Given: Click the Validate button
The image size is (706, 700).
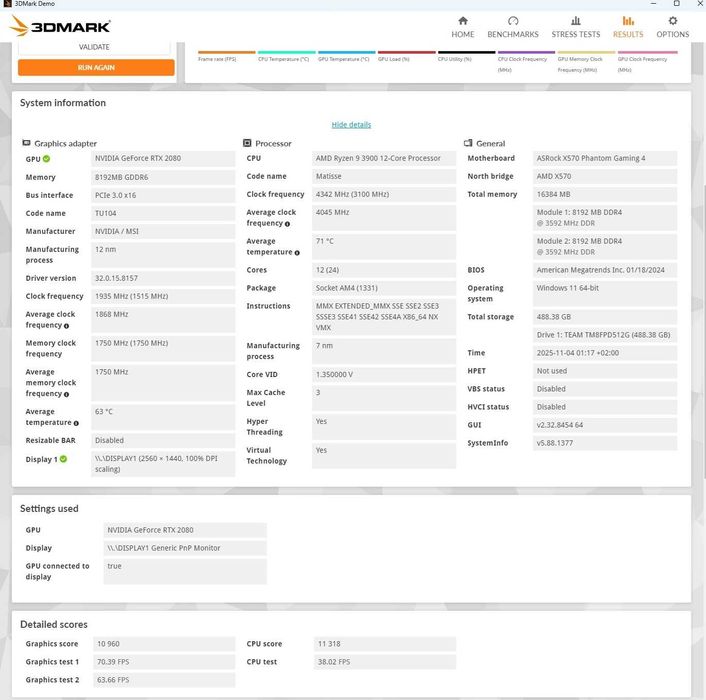Looking at the screenshot, I should [94, 47].
